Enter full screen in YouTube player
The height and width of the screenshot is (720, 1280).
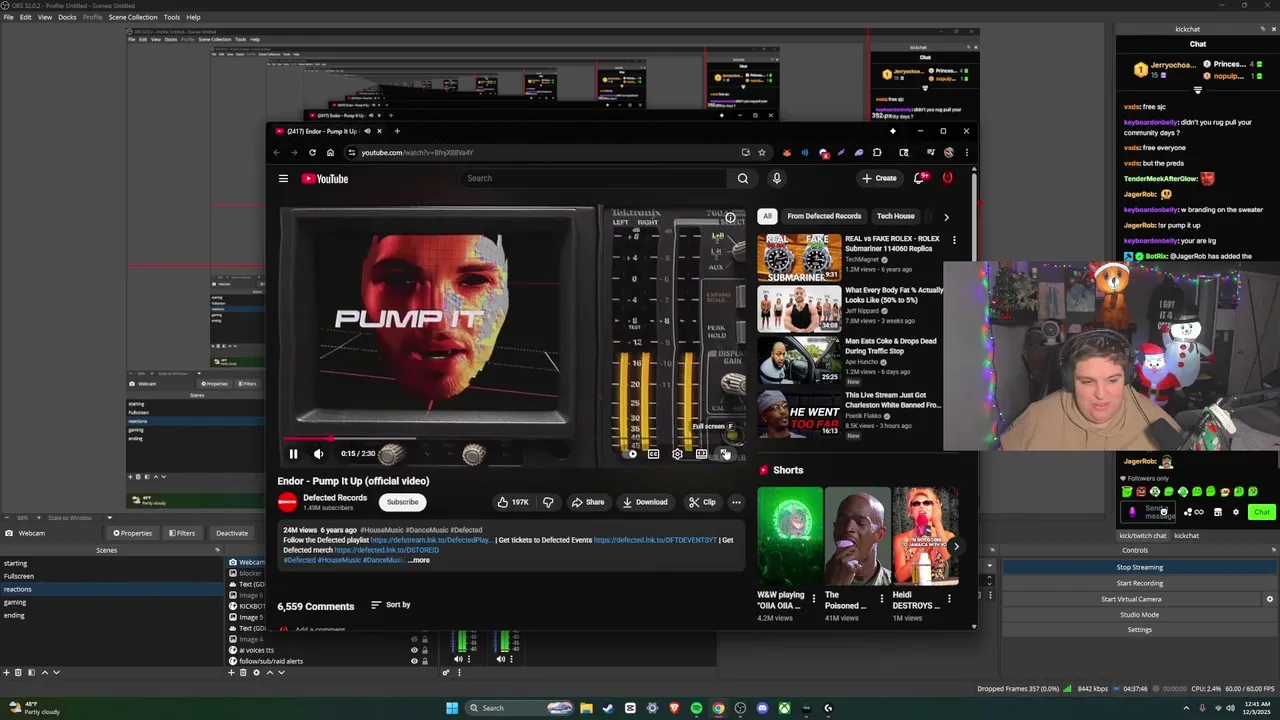(x=725, y=454)
